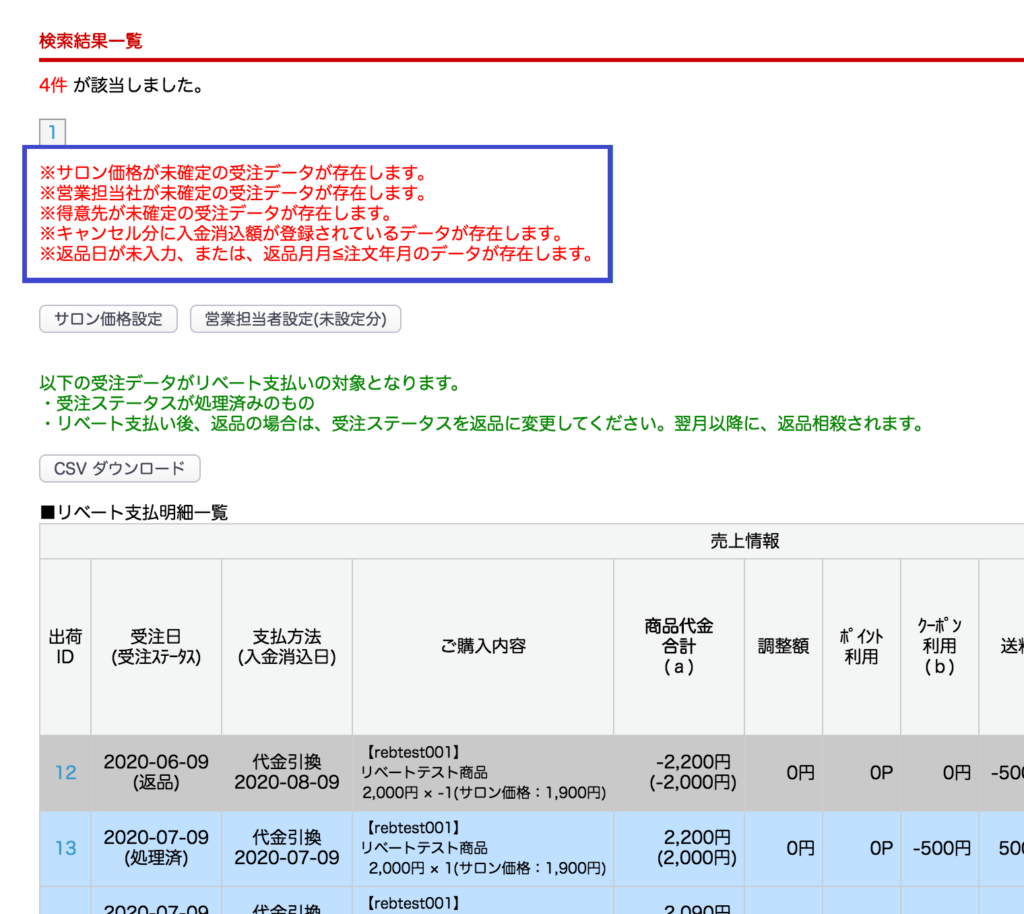
Task: Click the 受注日 (受注ステータス) column header
Action: (x=156, y=646)
